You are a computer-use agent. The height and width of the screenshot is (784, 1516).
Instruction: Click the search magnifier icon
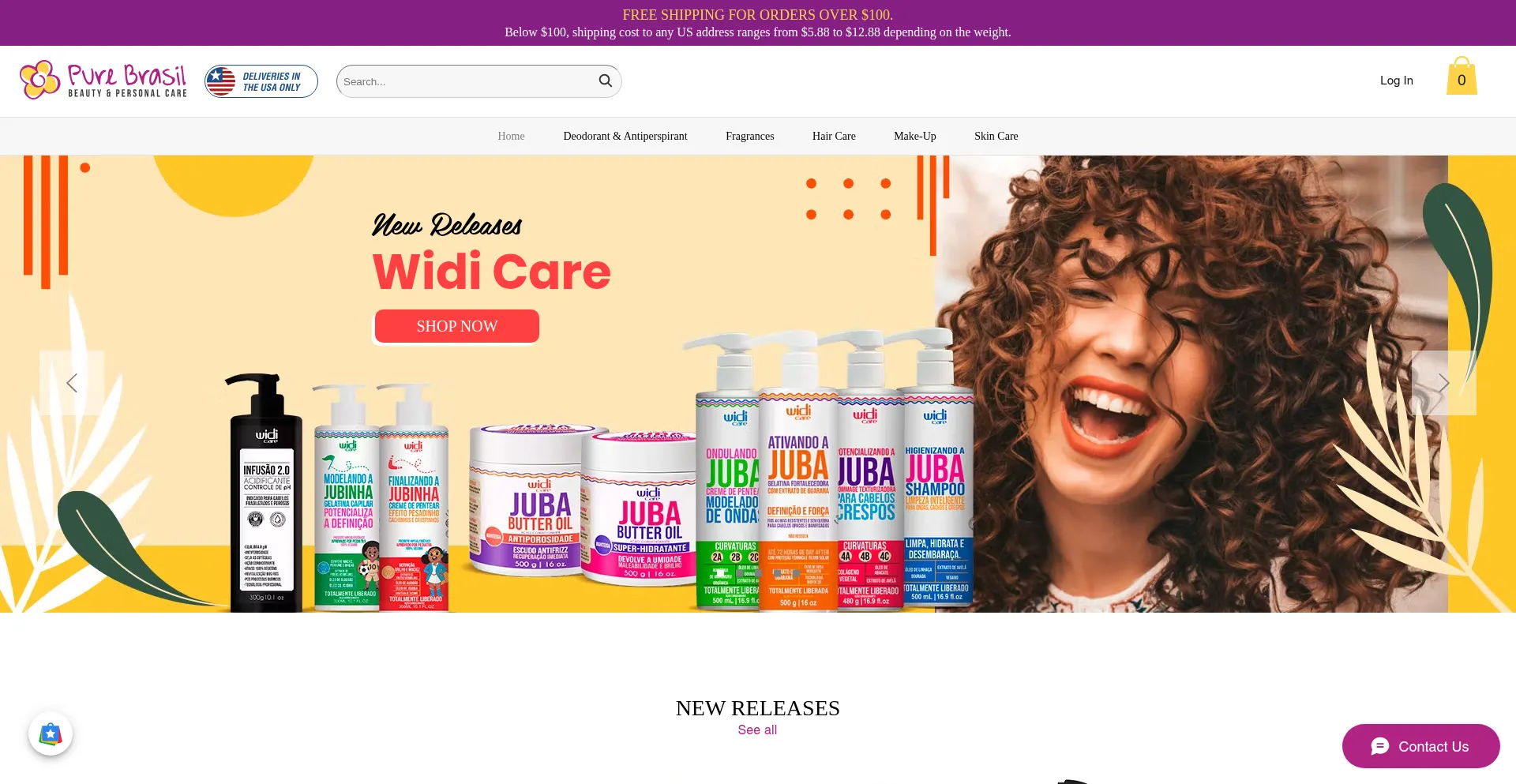[606, 81]
